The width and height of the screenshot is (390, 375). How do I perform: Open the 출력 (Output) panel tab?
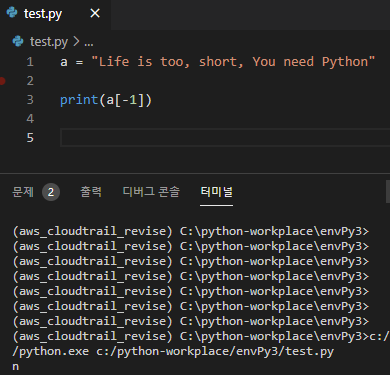[x=91, y=192]
